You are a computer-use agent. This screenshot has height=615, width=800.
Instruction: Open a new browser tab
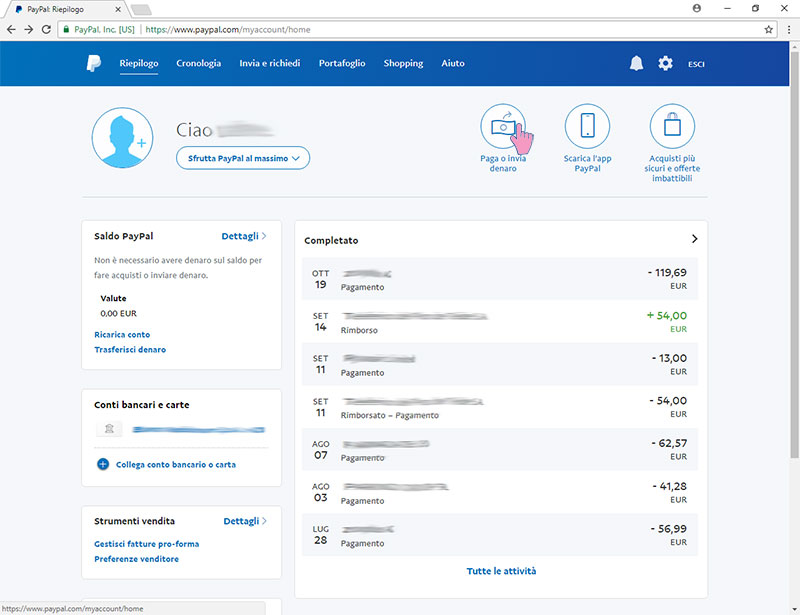[141, 9]
